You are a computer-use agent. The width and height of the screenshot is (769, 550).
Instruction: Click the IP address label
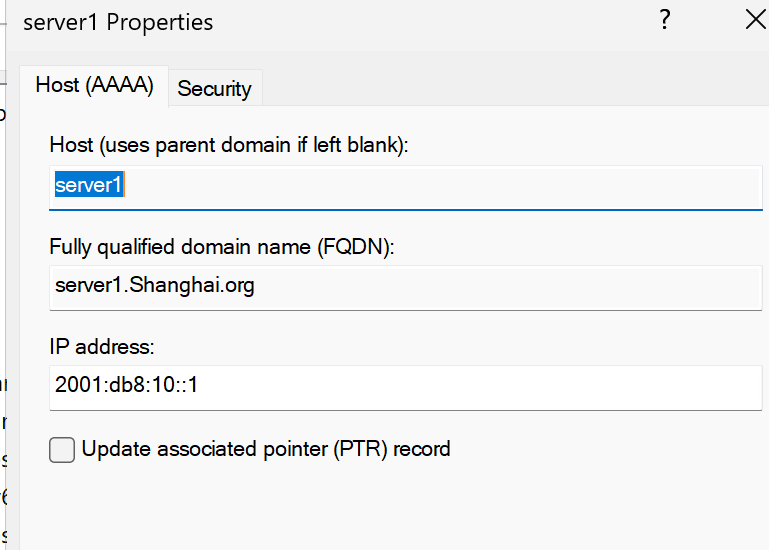coord(102,347)
